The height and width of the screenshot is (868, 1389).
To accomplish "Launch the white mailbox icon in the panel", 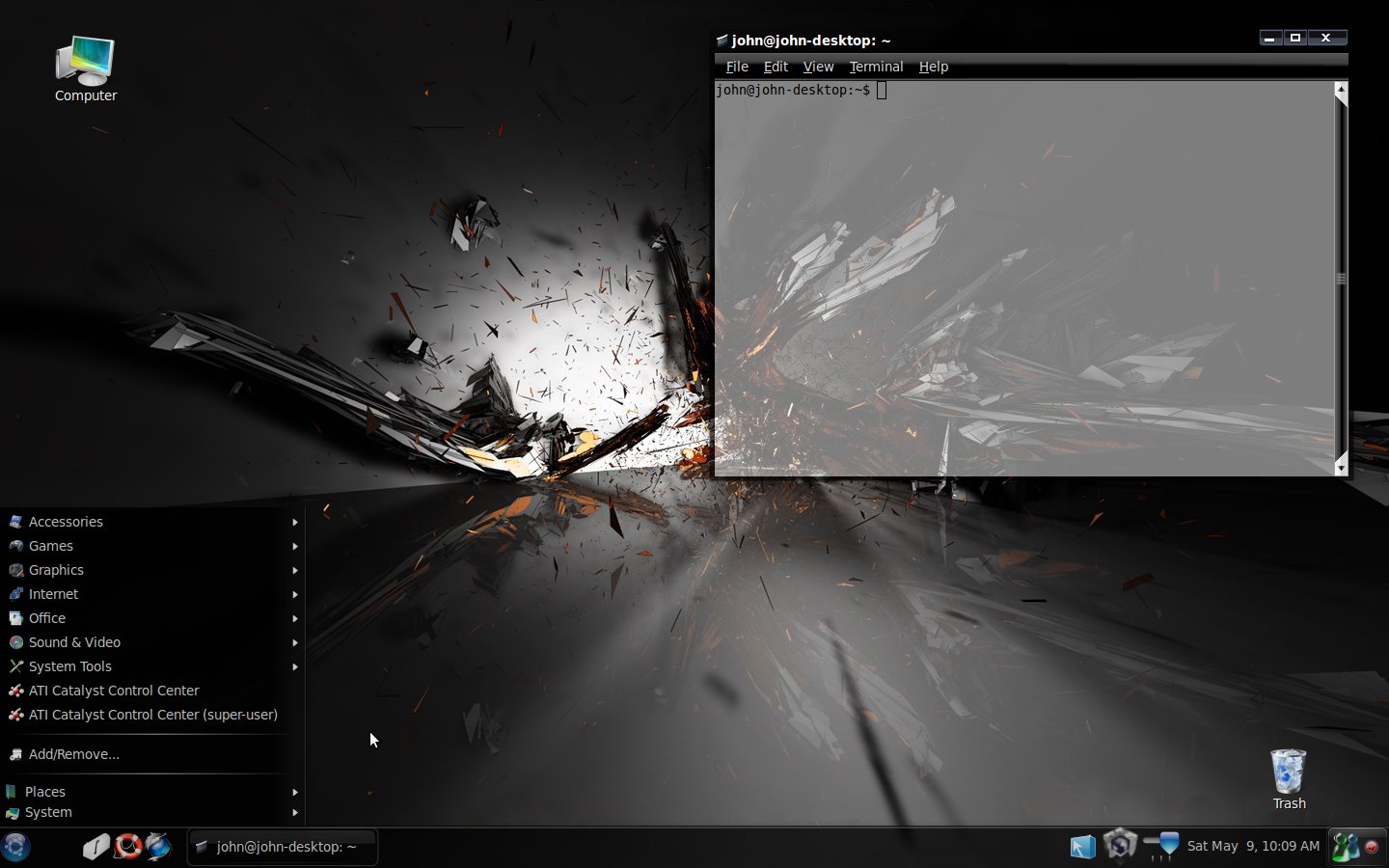I will pos(95,847).
